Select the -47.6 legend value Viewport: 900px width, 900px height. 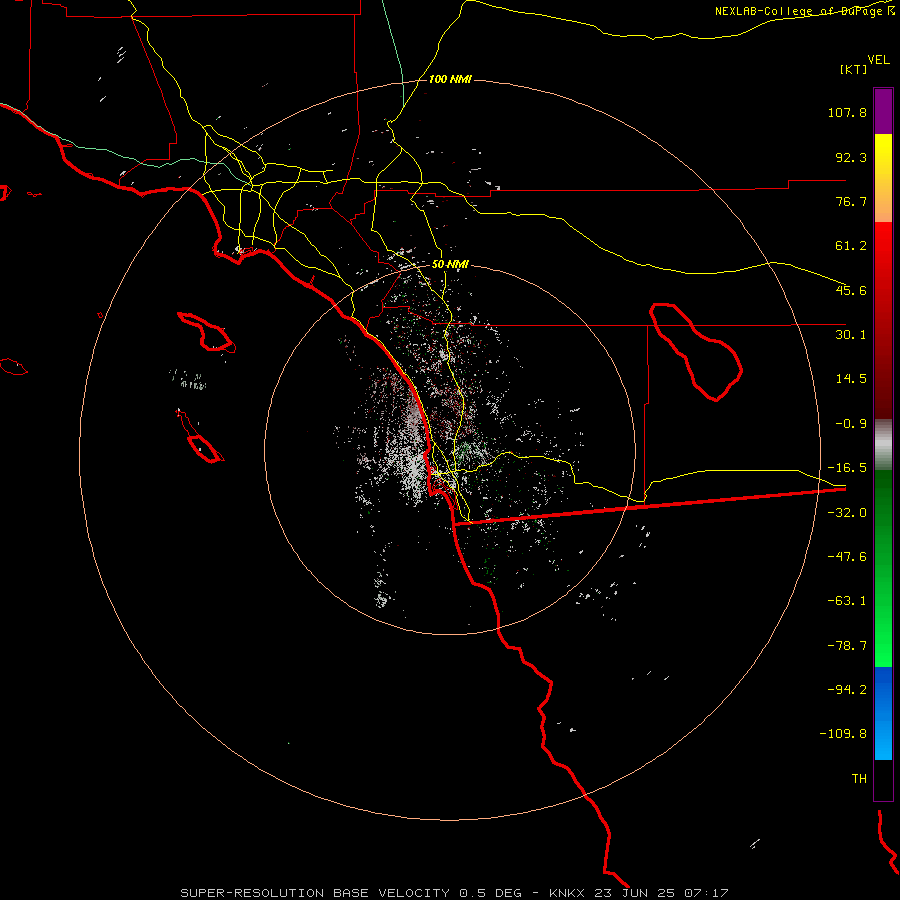click(847, 557)
